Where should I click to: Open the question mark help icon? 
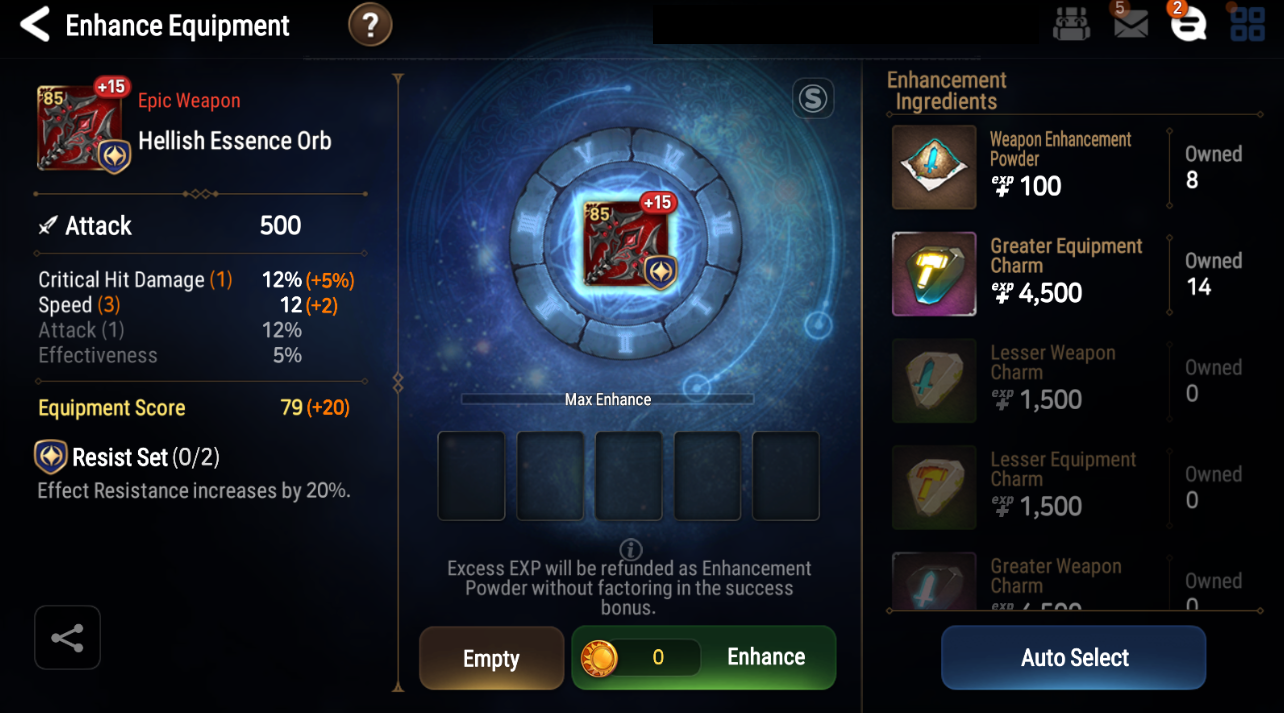point(370,25)
